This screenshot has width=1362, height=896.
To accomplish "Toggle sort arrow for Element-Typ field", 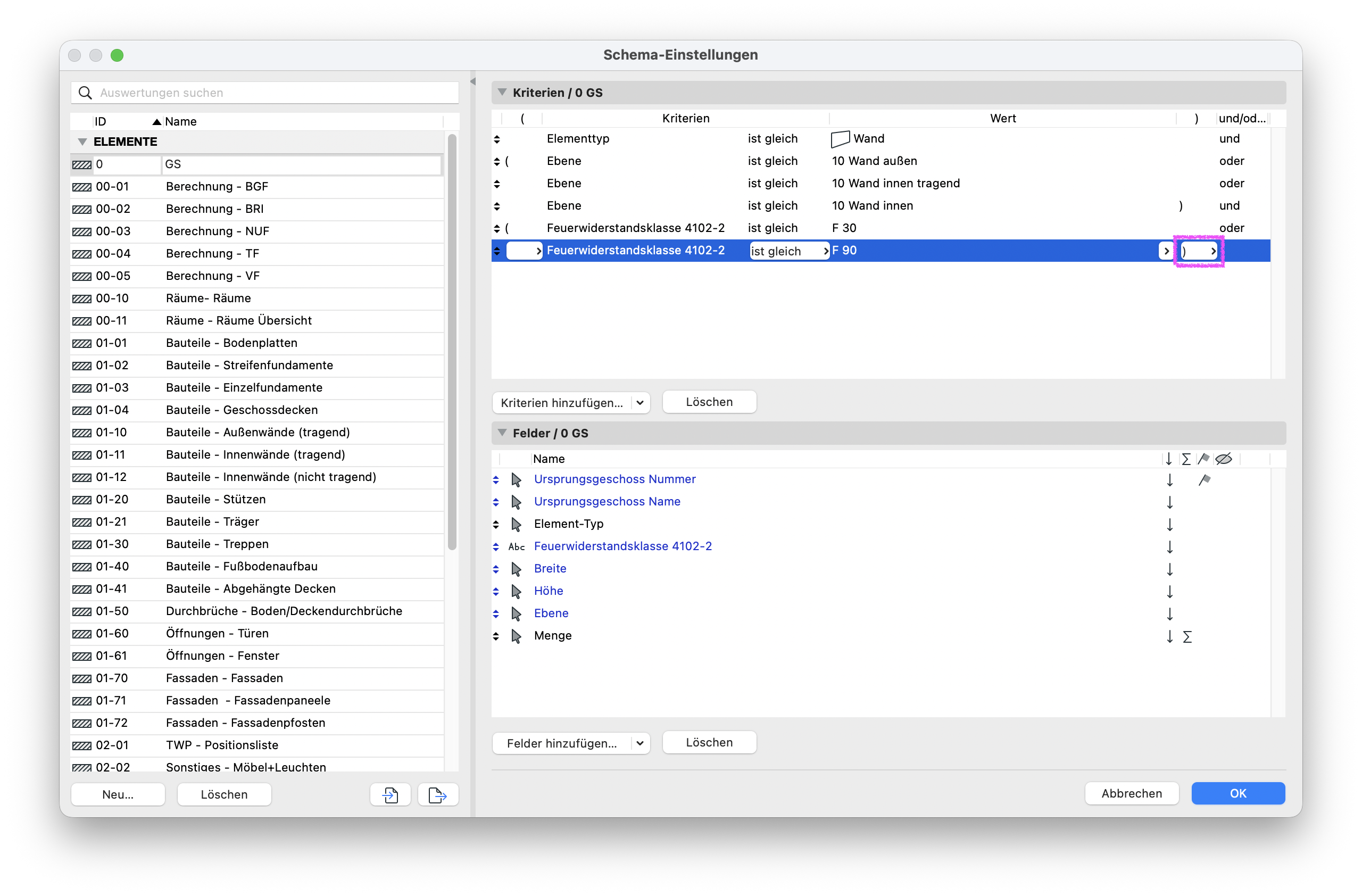I will [1170, 524].
